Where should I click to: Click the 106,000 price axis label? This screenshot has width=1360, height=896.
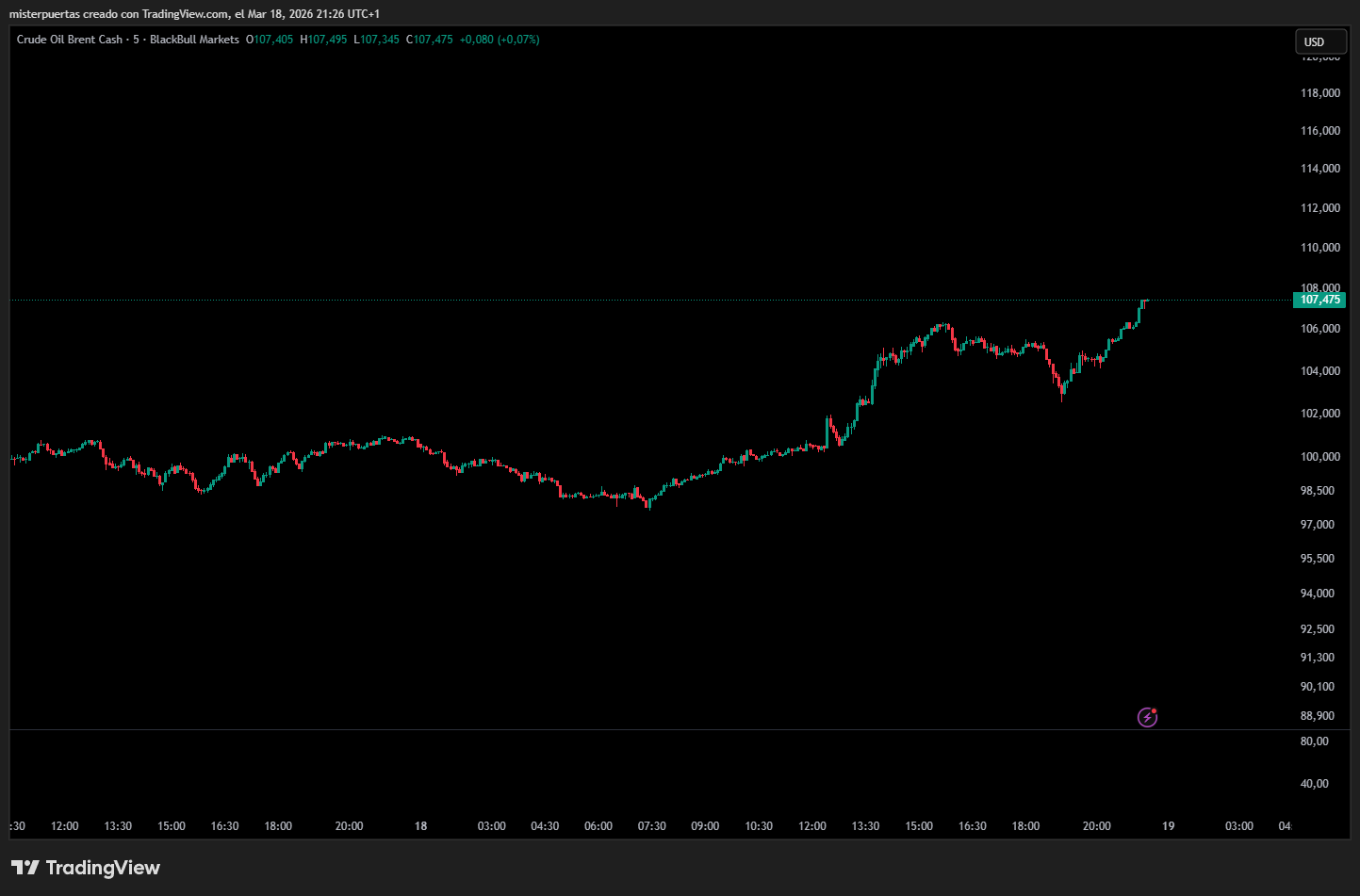point(1320,329)
